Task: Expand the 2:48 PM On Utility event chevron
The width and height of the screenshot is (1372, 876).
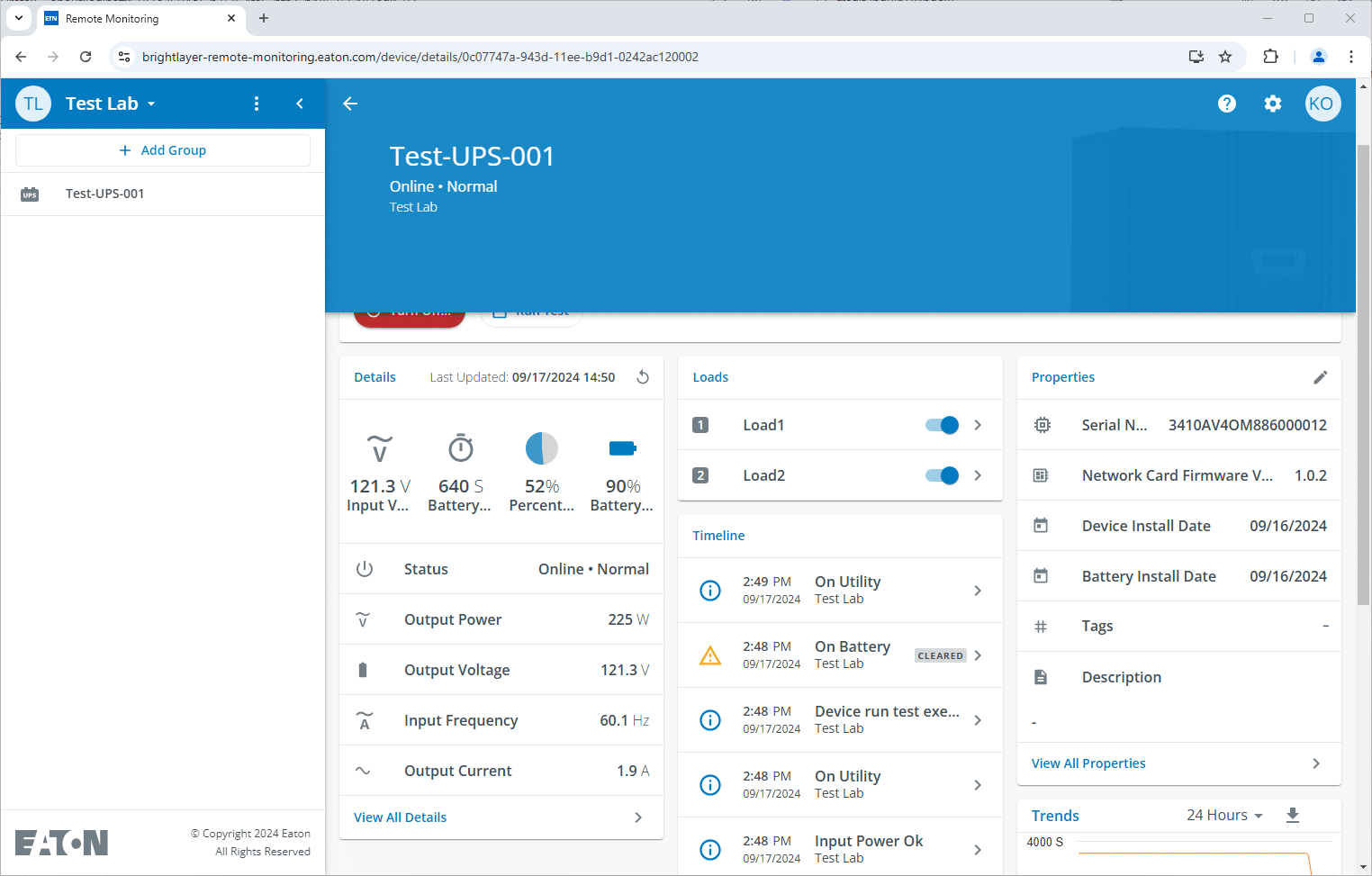Action: 978,785
